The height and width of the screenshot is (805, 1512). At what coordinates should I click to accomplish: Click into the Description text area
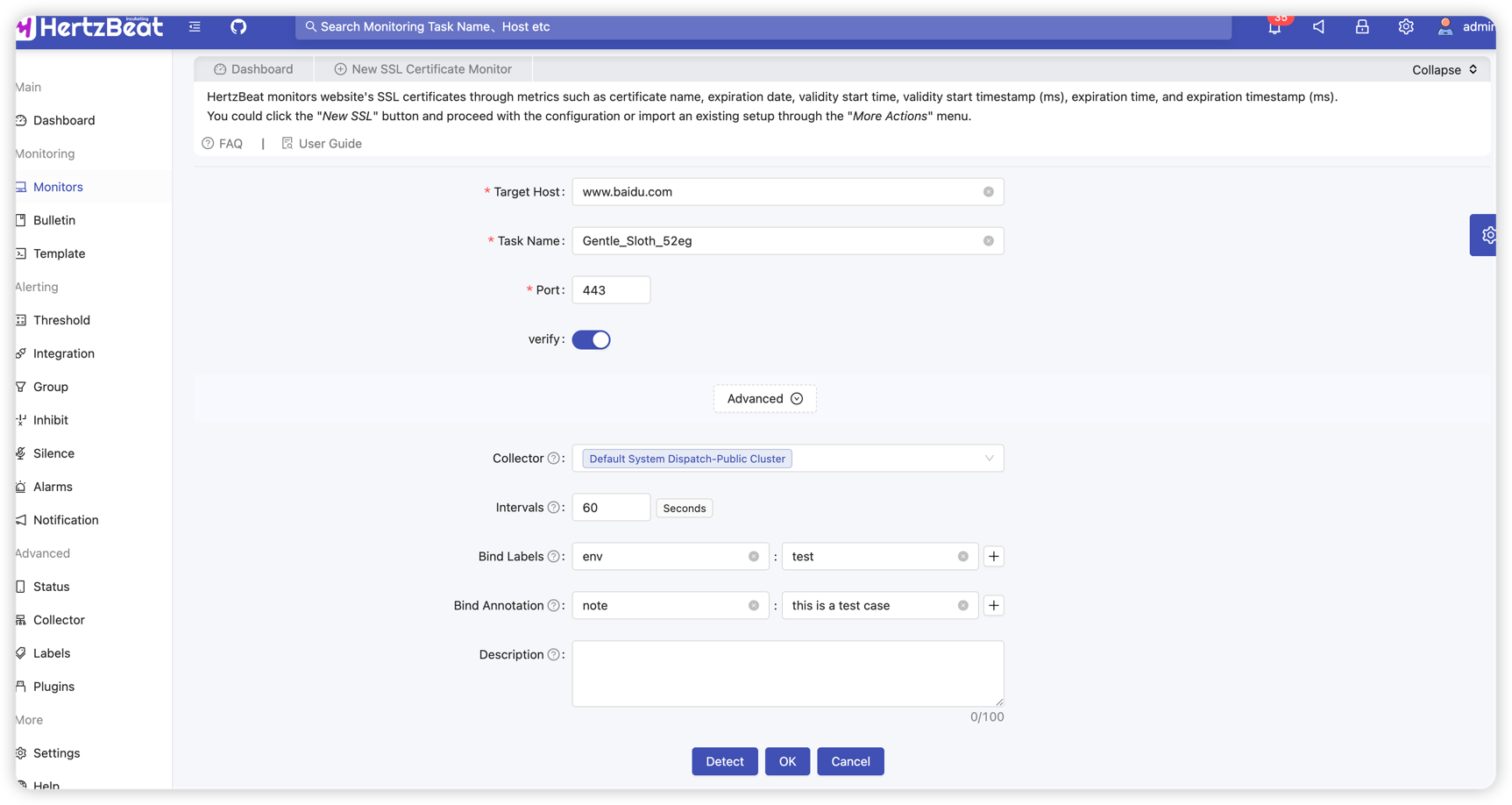[x=787, y=673]
